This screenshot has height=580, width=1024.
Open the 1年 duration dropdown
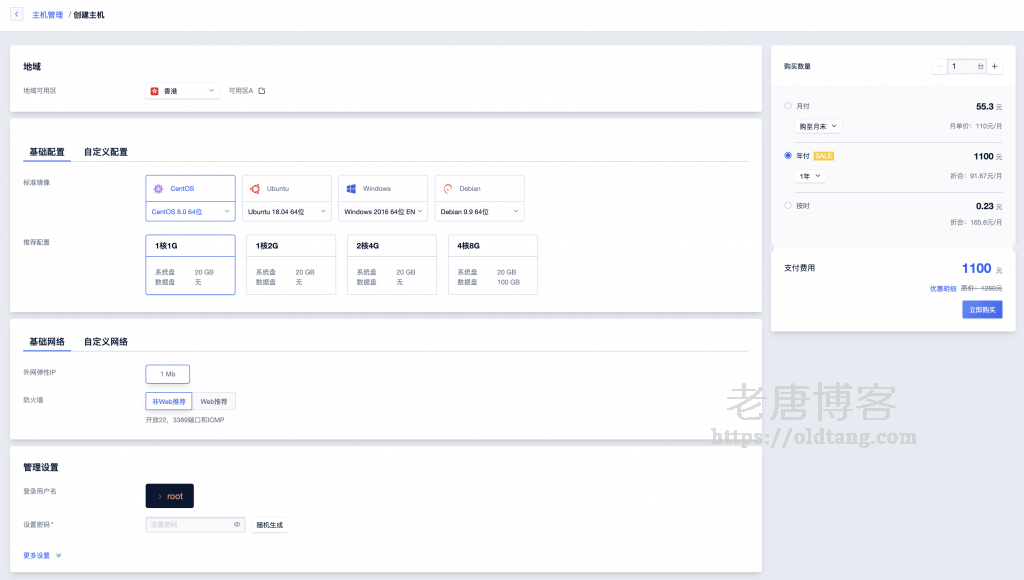[810, 176]
